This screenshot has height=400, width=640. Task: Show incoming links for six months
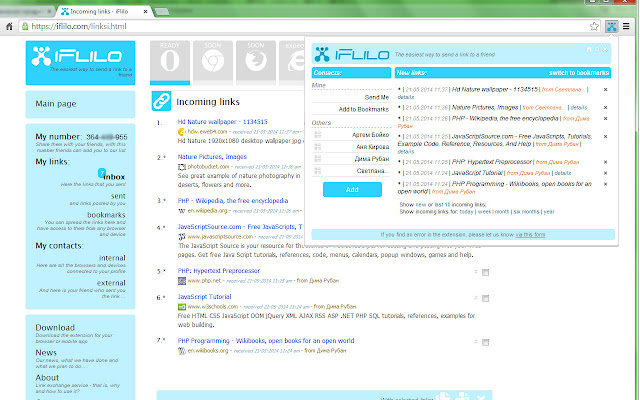point(527,212)
